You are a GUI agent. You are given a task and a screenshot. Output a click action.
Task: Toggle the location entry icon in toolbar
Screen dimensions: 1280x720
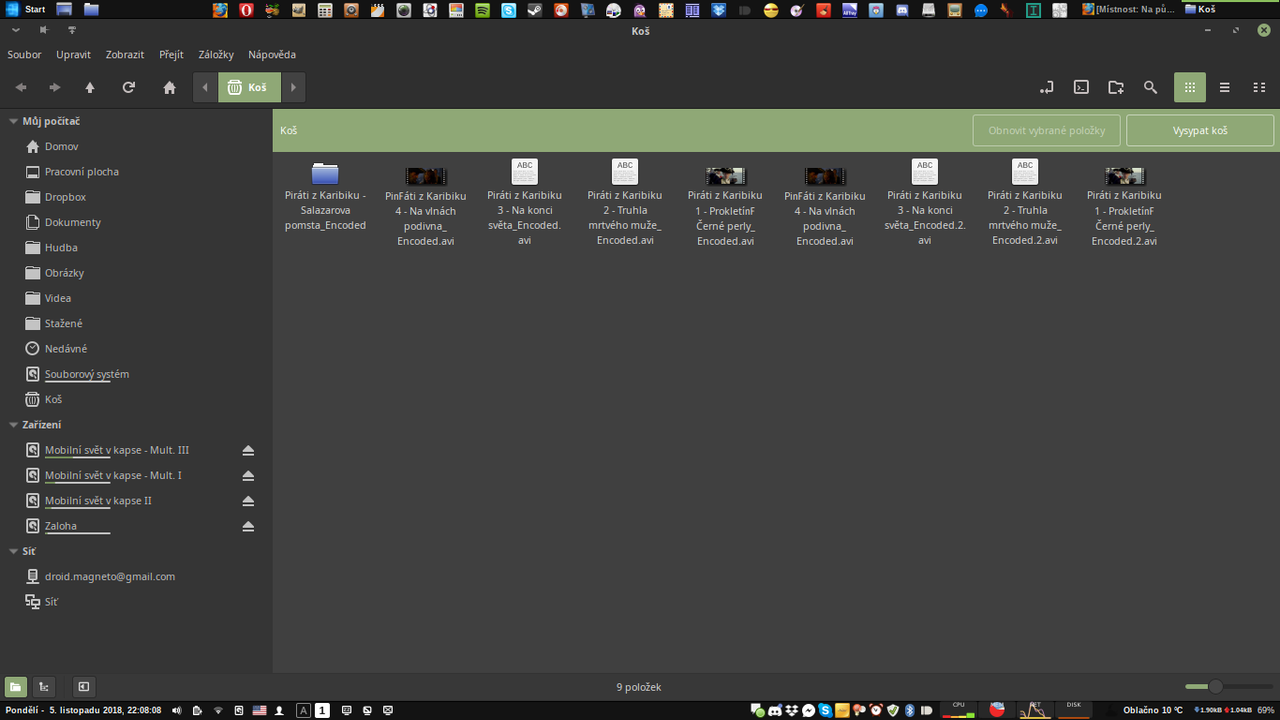(1047, 87)
